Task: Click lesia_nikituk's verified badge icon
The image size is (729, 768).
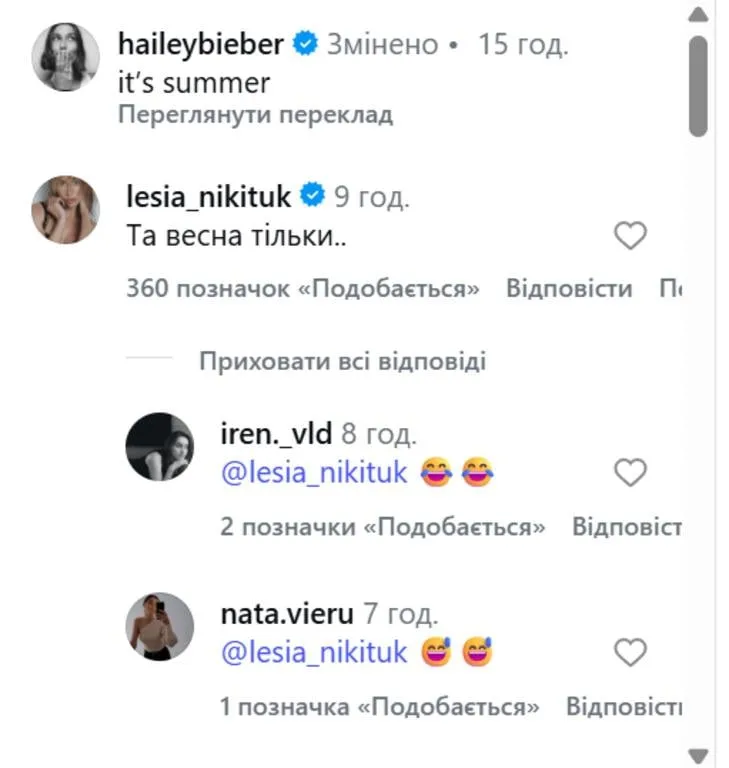Action: (x=313, y=197)
